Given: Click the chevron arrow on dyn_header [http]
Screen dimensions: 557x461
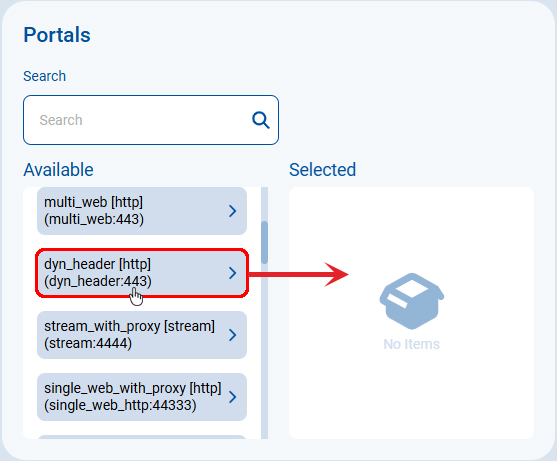Looking at the screenshot, I should click(x=233, y=273).
